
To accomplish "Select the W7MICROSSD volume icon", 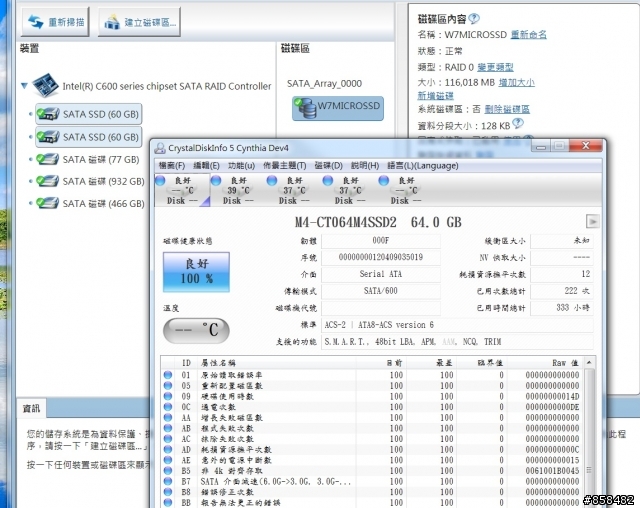I will 305,108.
